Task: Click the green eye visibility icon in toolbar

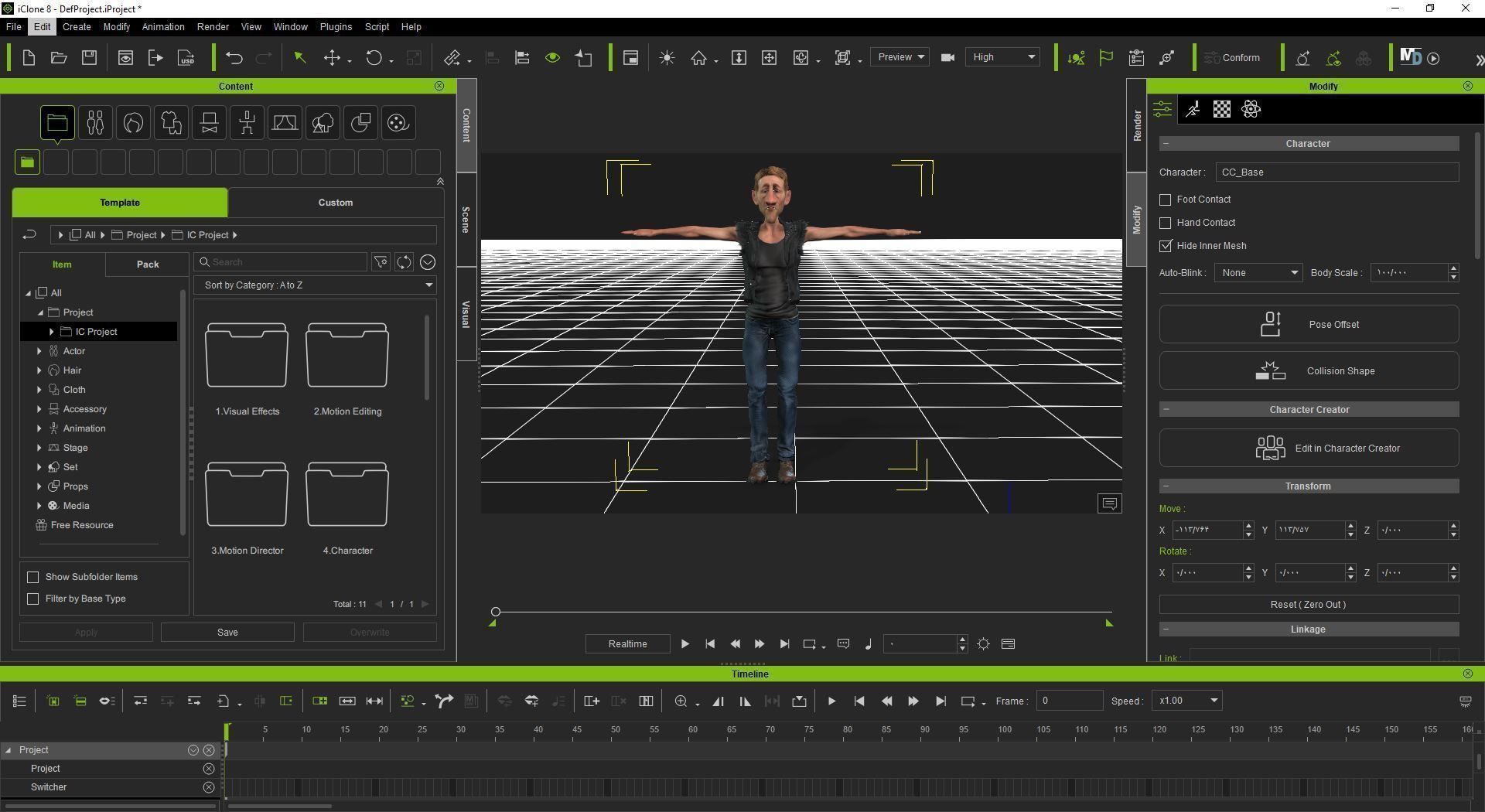Action: (552, 58)
